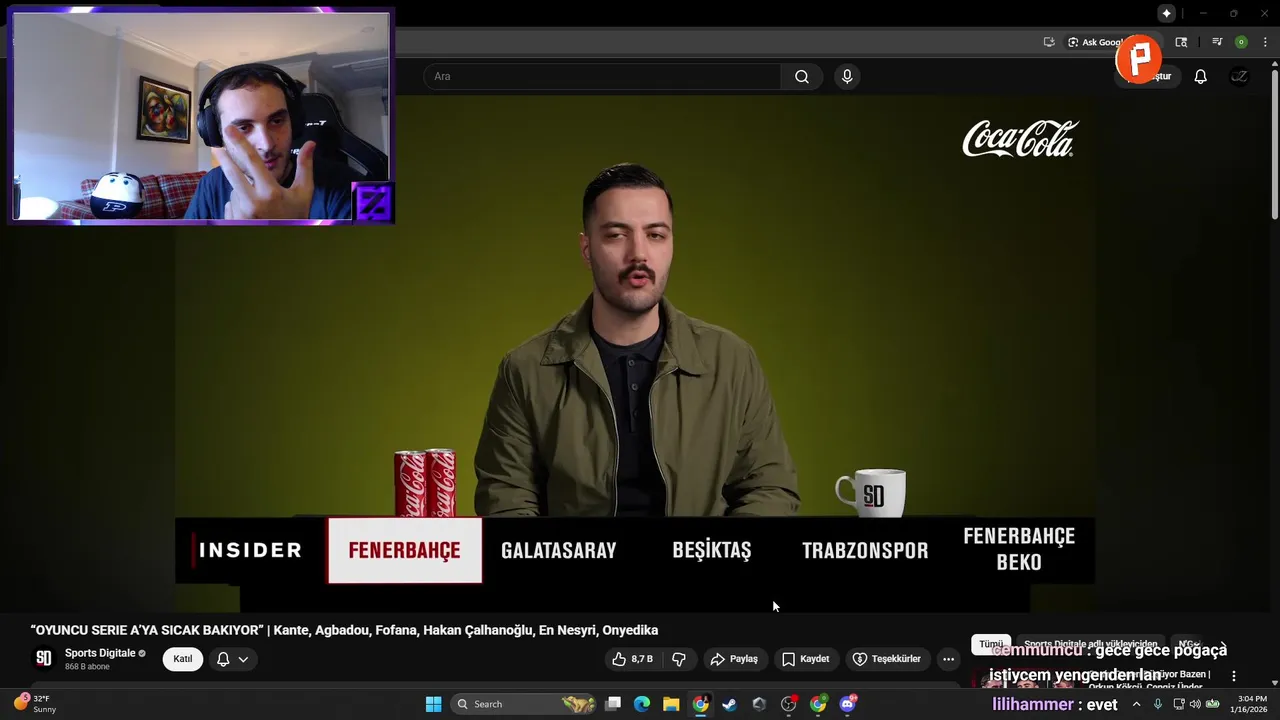1280x720 pixels.
Task: Open the weather widget showing 32°F Sunny
Action: point(34,704)
